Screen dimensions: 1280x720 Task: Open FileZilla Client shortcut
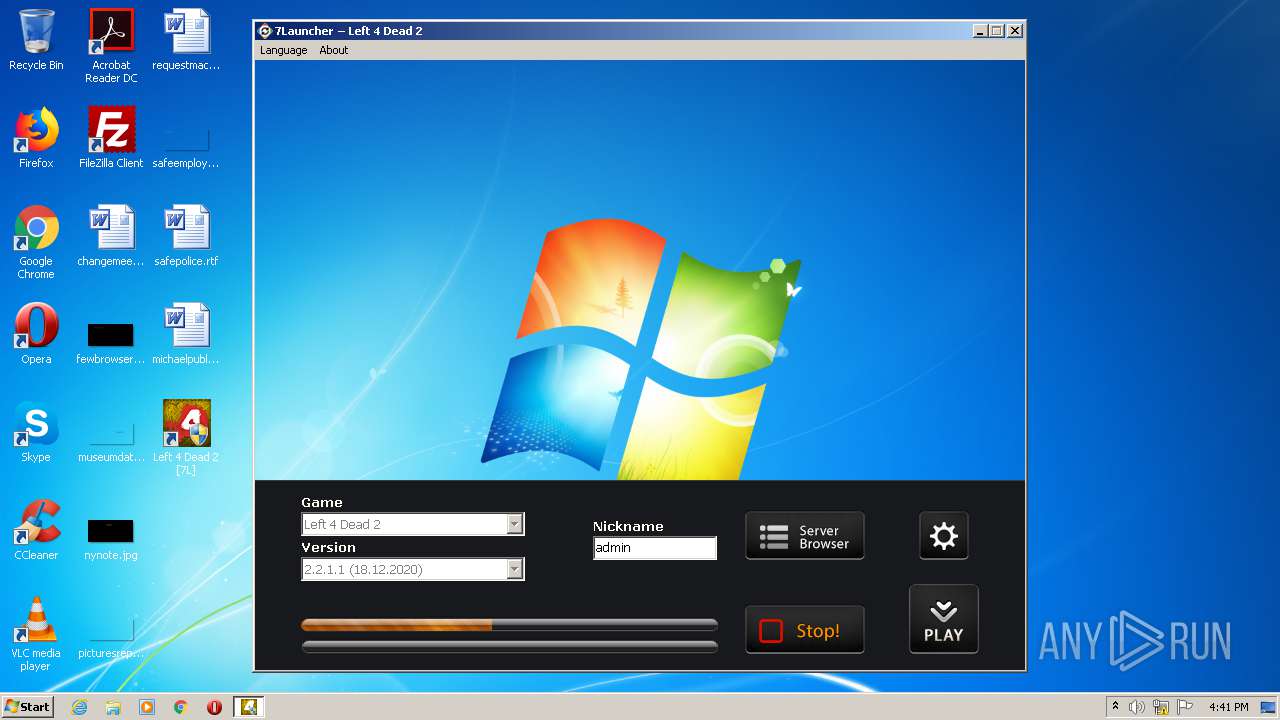pos(111,138)
